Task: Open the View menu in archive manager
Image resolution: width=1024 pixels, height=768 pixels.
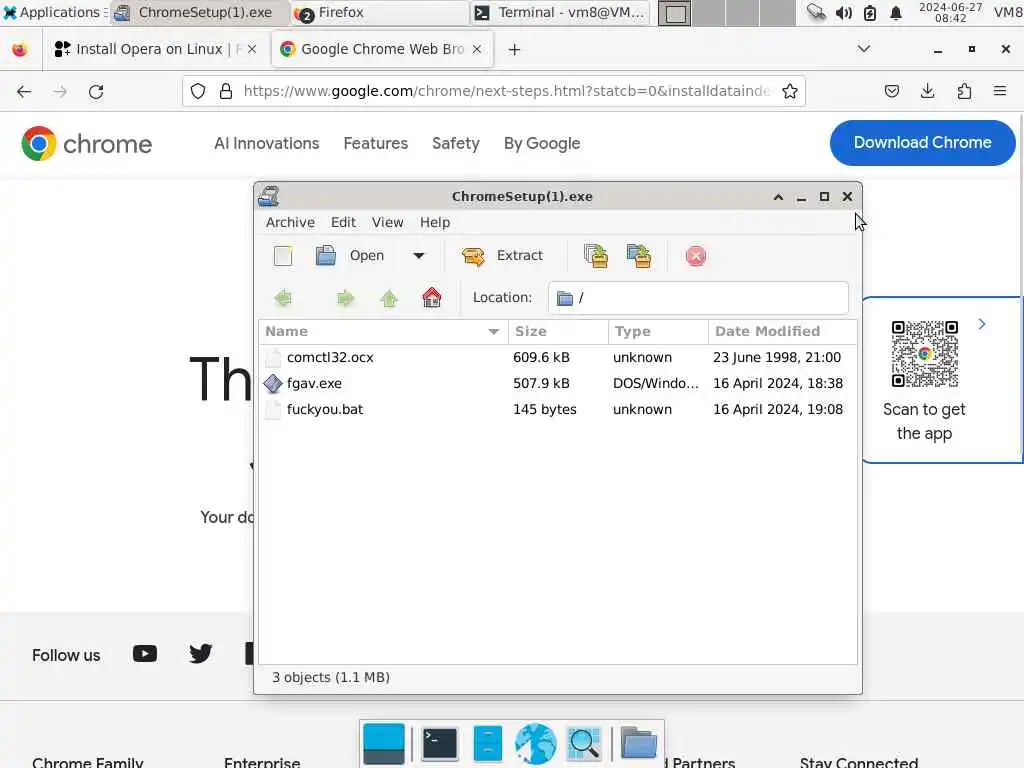Action: [x=387, y=222]
